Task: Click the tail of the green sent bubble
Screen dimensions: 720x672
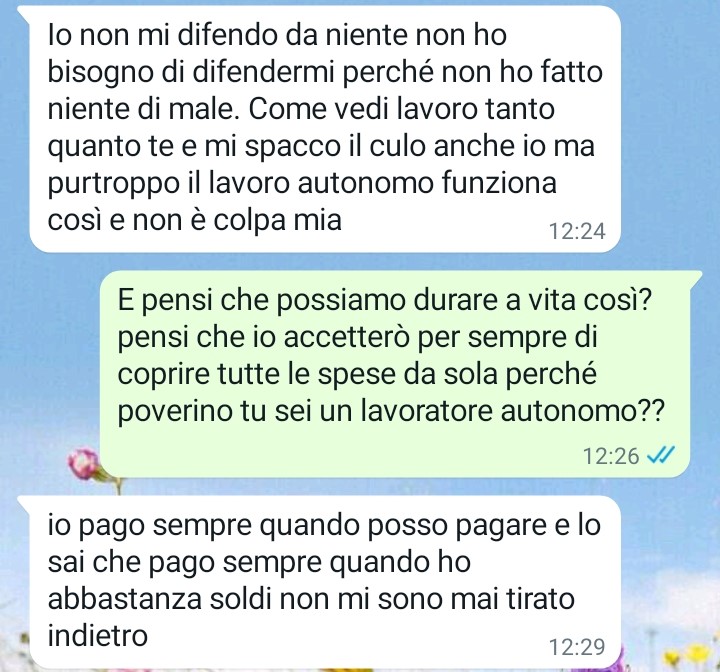Action: (x=696, y=279)
